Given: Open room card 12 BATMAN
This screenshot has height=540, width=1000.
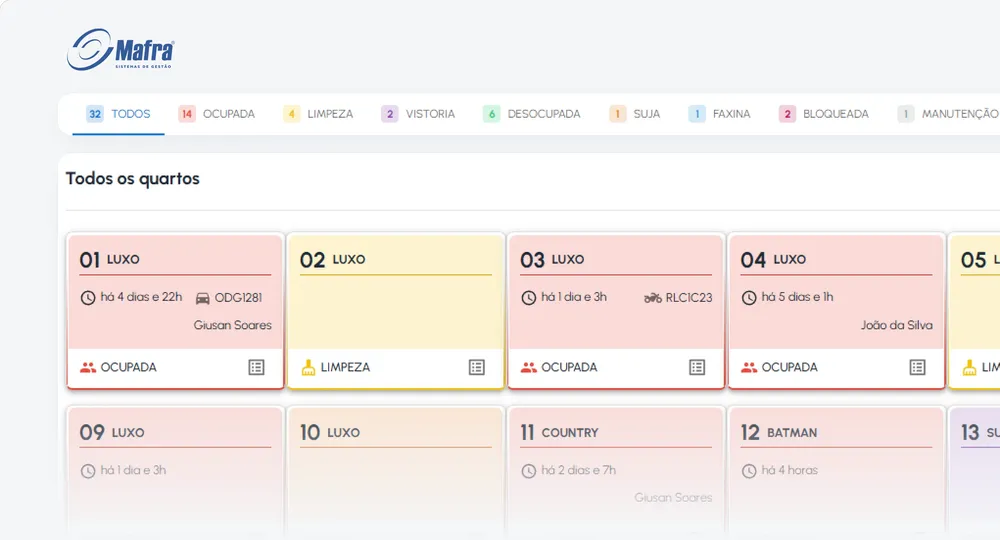Looking at the screenshot, I should (x=836, y=473).
